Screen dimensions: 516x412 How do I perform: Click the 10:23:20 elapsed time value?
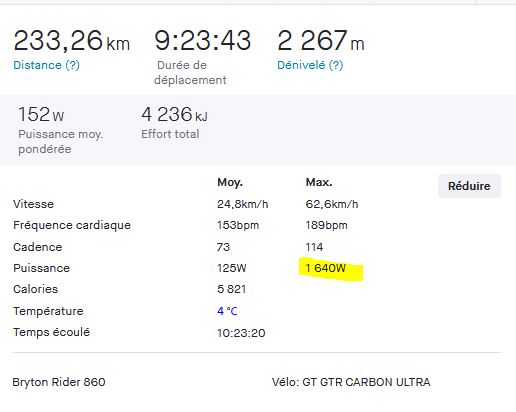(x=241, y=333)
